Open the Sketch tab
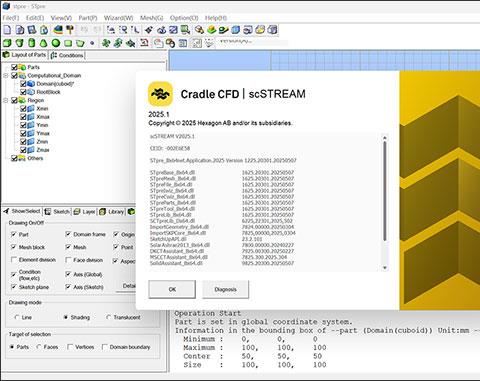 click(57, 212)
